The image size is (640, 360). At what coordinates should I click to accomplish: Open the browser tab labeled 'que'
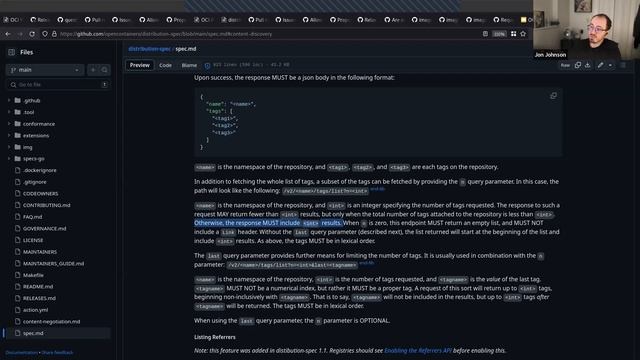click(67, 20)
